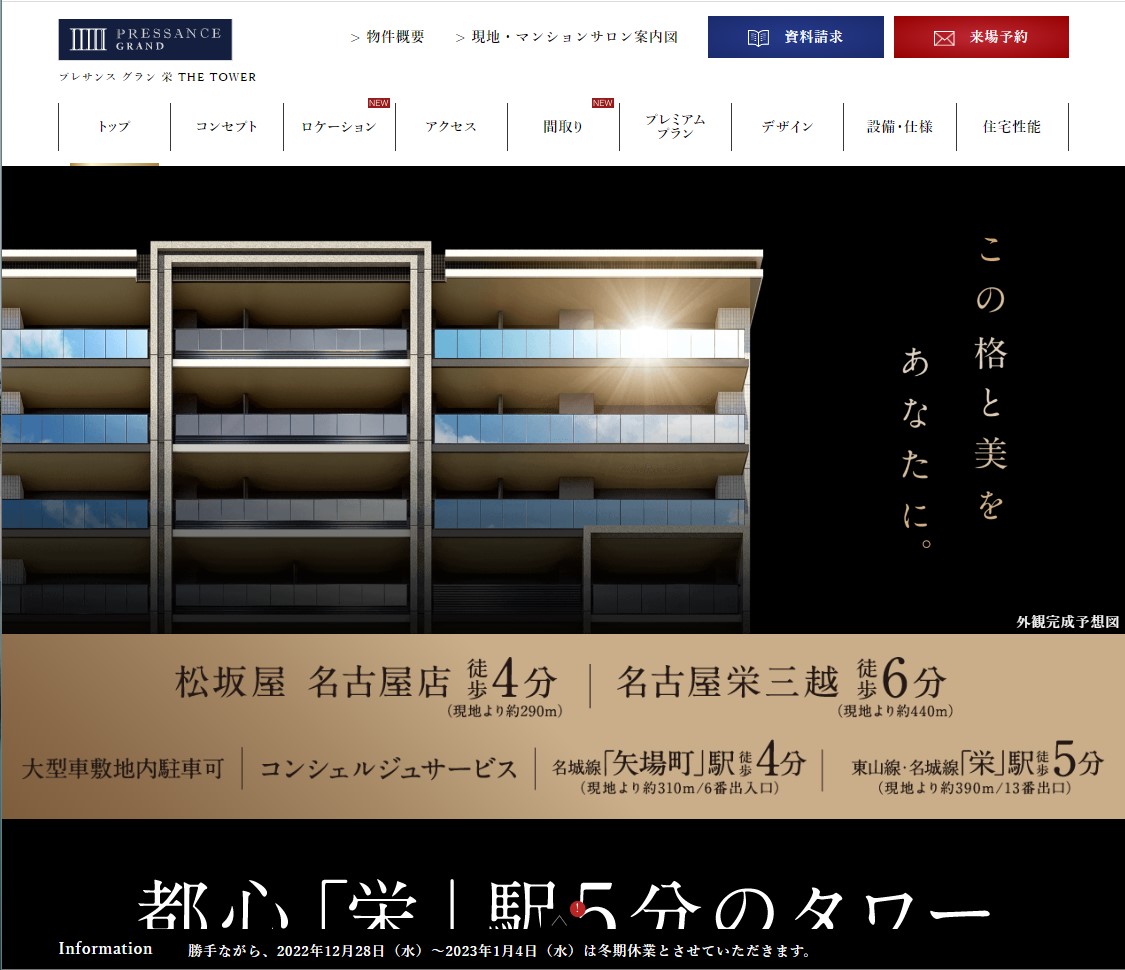This screenshot has height=970, width=1125.
Task: Go to the アクセス menu item
Action: pyautogui.click(x=451, y=127)
